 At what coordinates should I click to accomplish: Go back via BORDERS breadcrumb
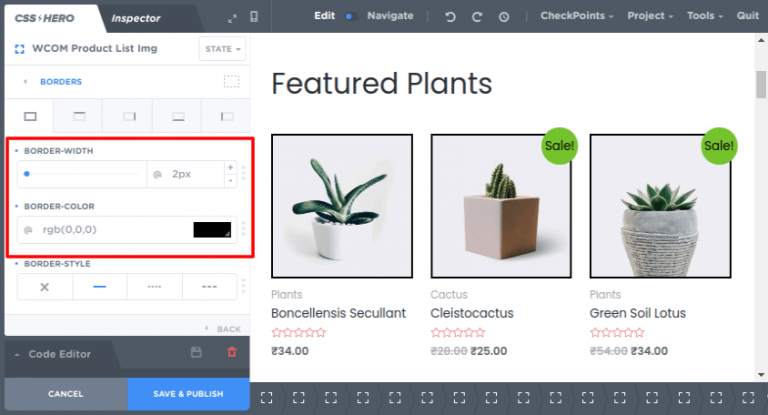tap(61, 82)
